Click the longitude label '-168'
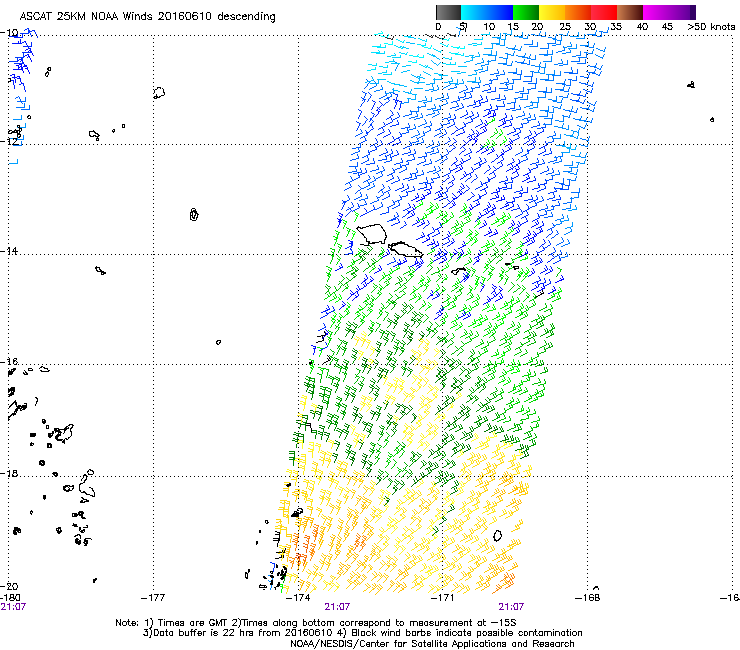Screen dimensions: 740x650 pos(588,598)
